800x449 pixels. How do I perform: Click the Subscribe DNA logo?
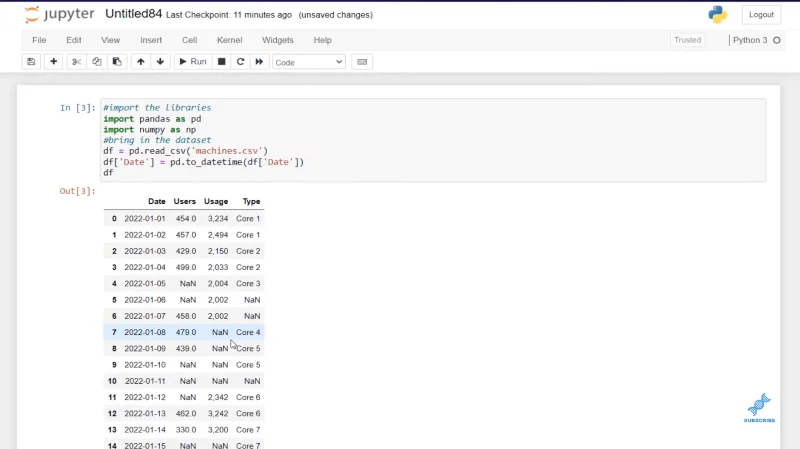point(759,408)
